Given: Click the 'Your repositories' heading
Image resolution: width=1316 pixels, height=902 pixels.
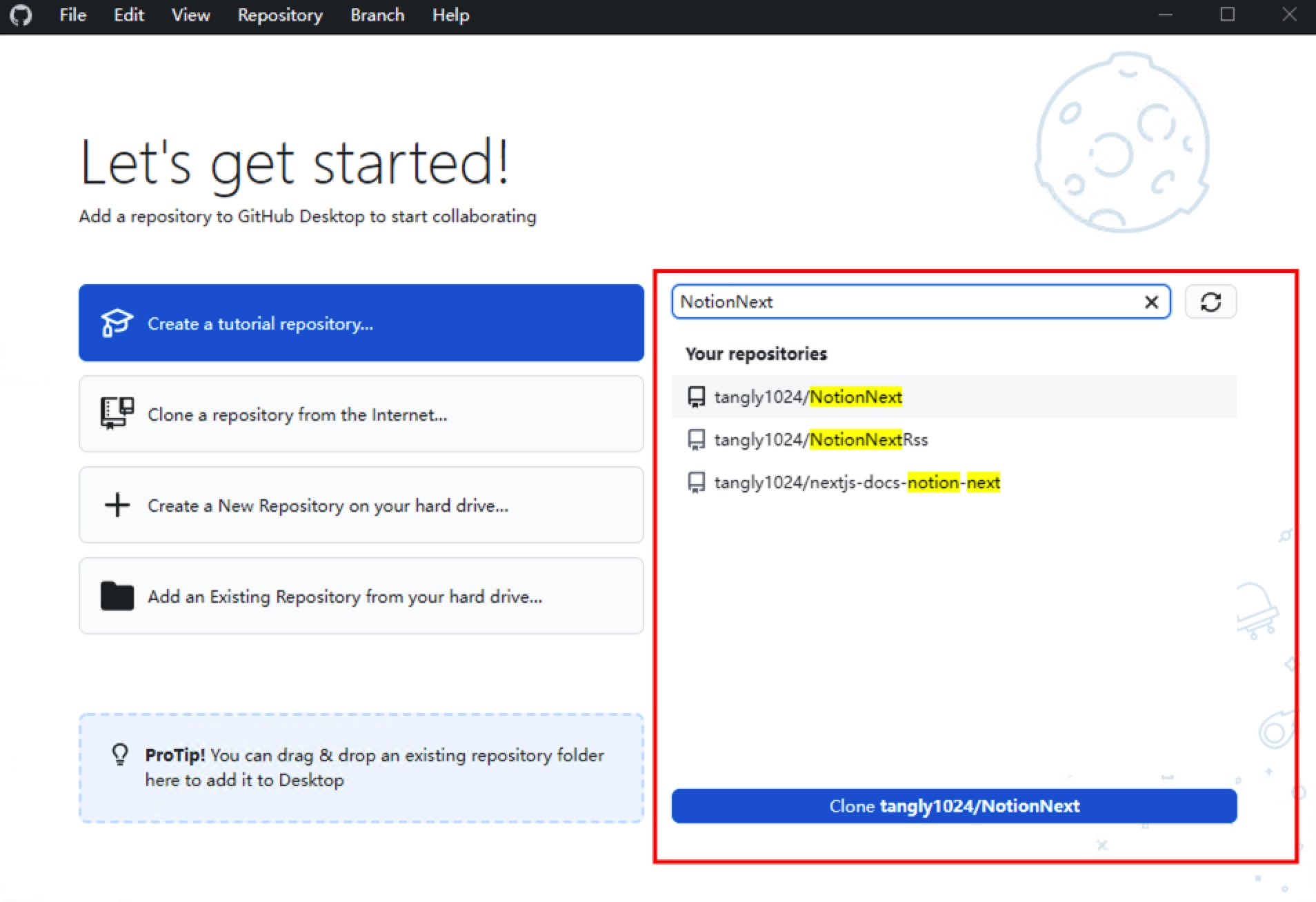Looking at the screenshot, I should [756, 354].
